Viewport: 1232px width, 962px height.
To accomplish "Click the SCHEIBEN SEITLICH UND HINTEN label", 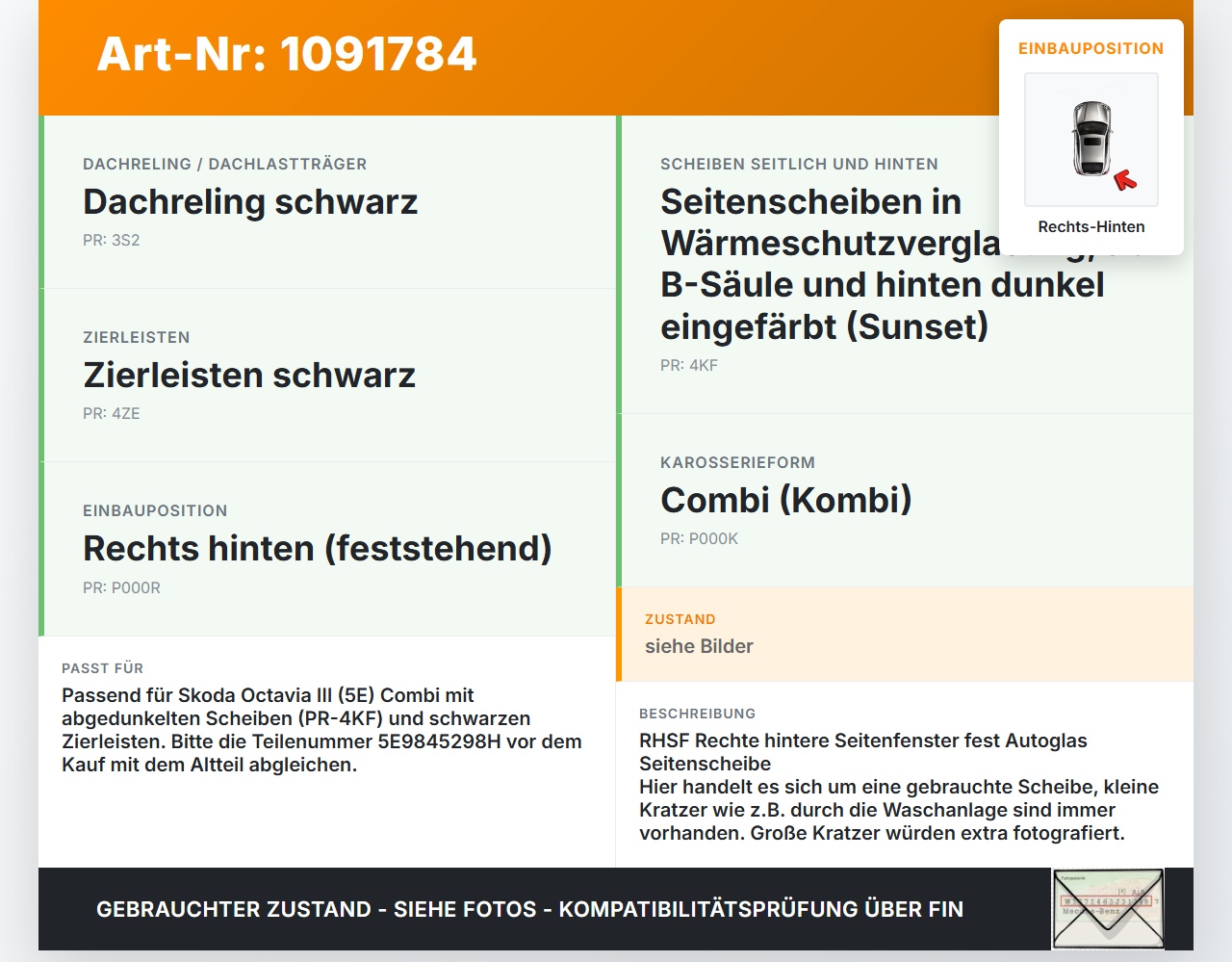I will (x=799, y=164).
